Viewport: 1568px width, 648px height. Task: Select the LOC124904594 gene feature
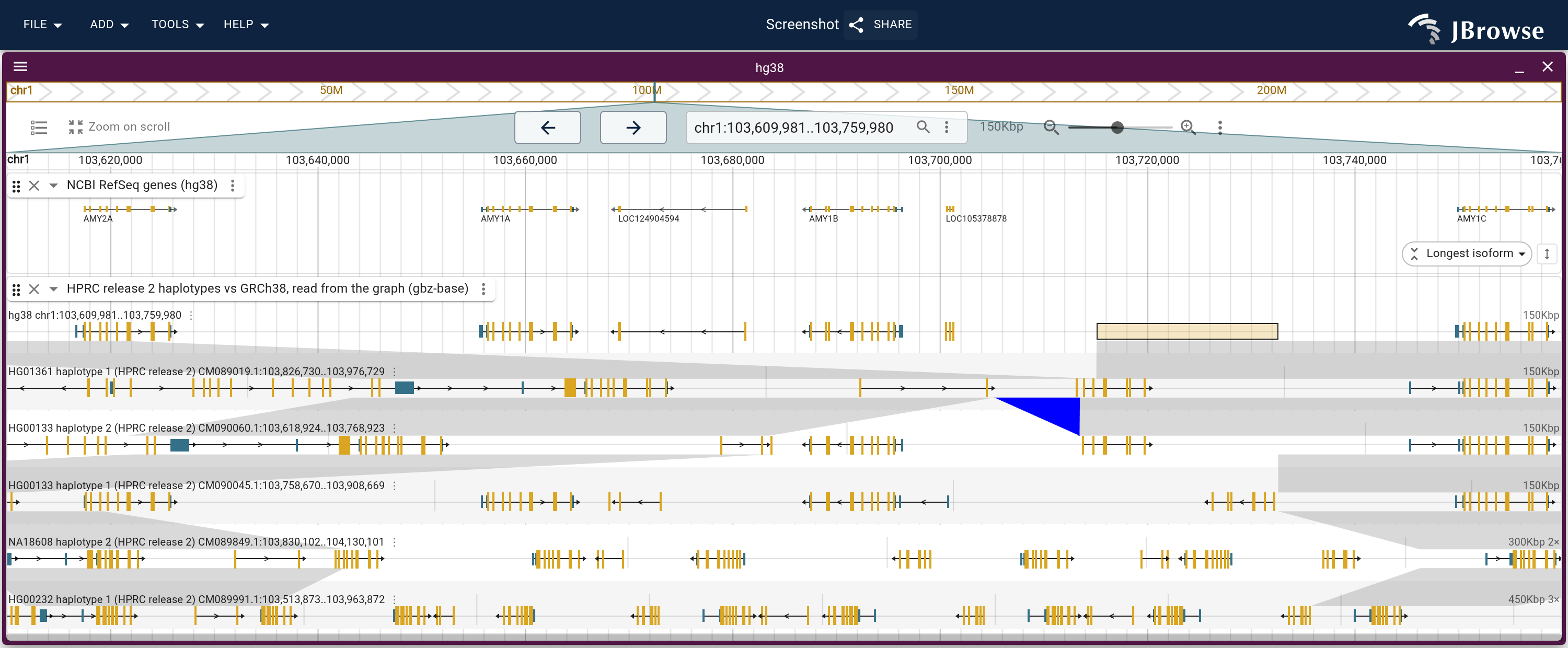[x=679, y=210]
